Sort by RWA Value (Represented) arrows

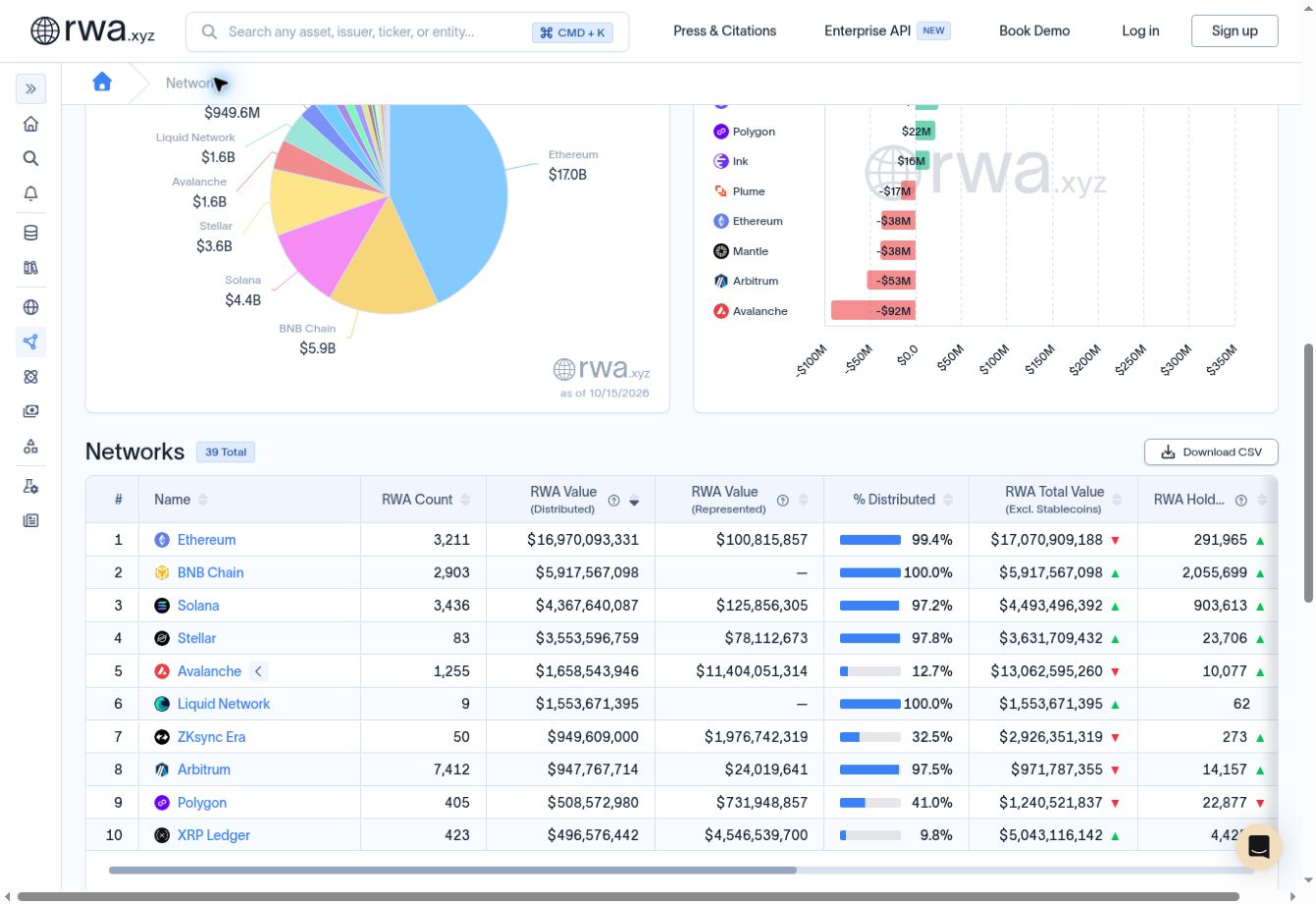(803, 501)
